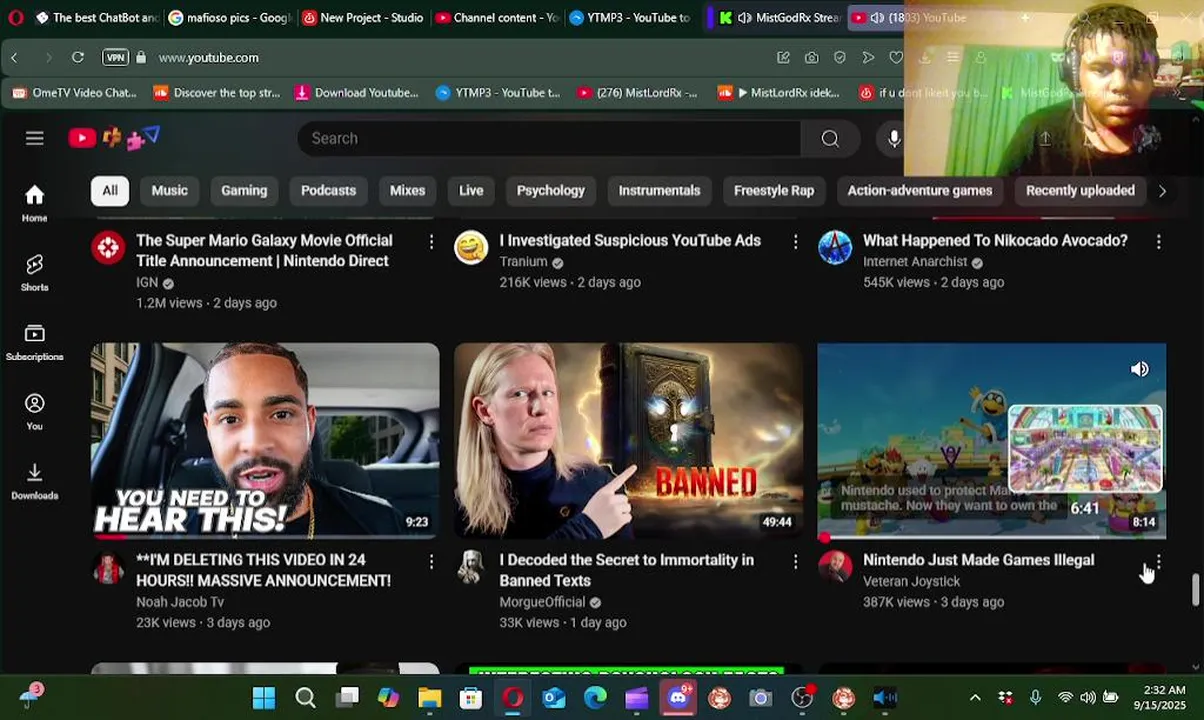Screen dimensions: 1204x720
Task: Open options for Nikocado Avocado video
Action: pos(1158,242)
